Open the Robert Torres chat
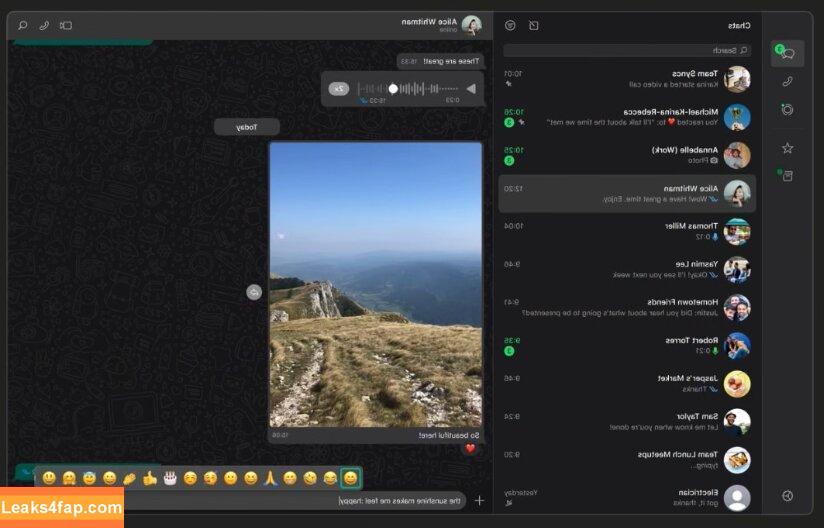824x528 pixels. (627, 346)
